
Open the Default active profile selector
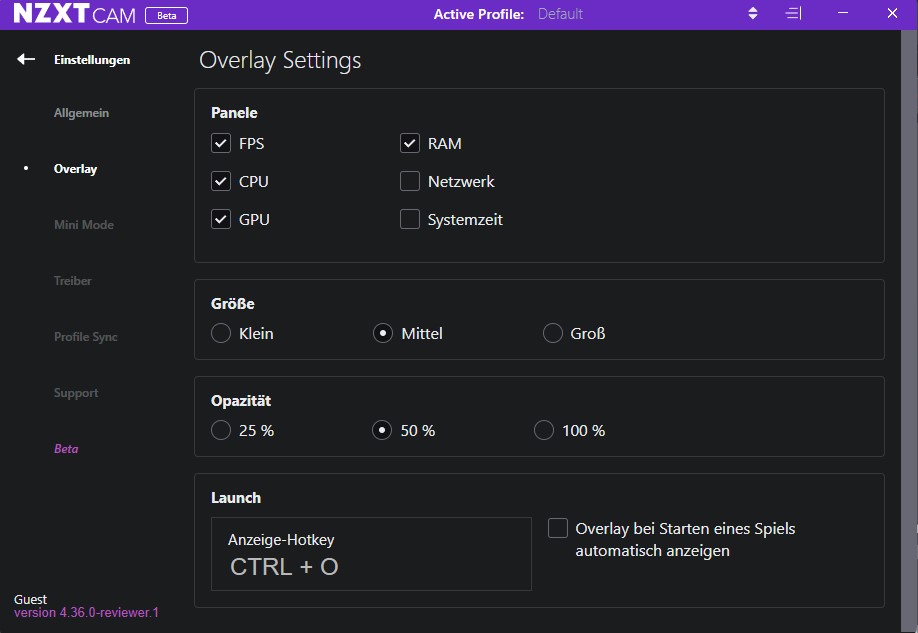click(x=559, y=13)
